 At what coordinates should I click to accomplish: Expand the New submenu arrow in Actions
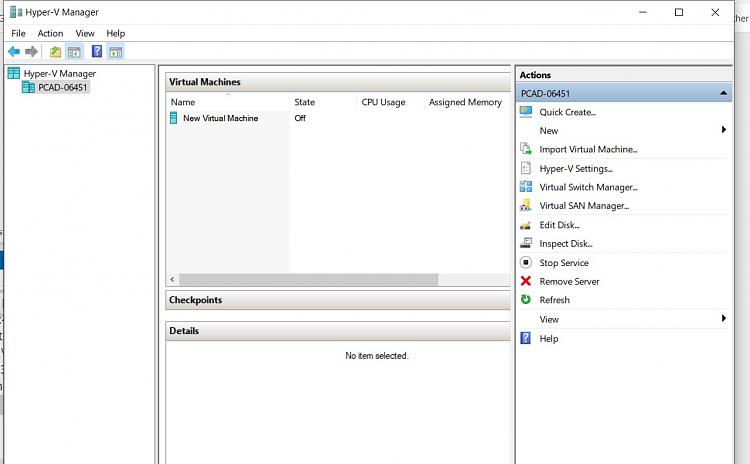724,130
